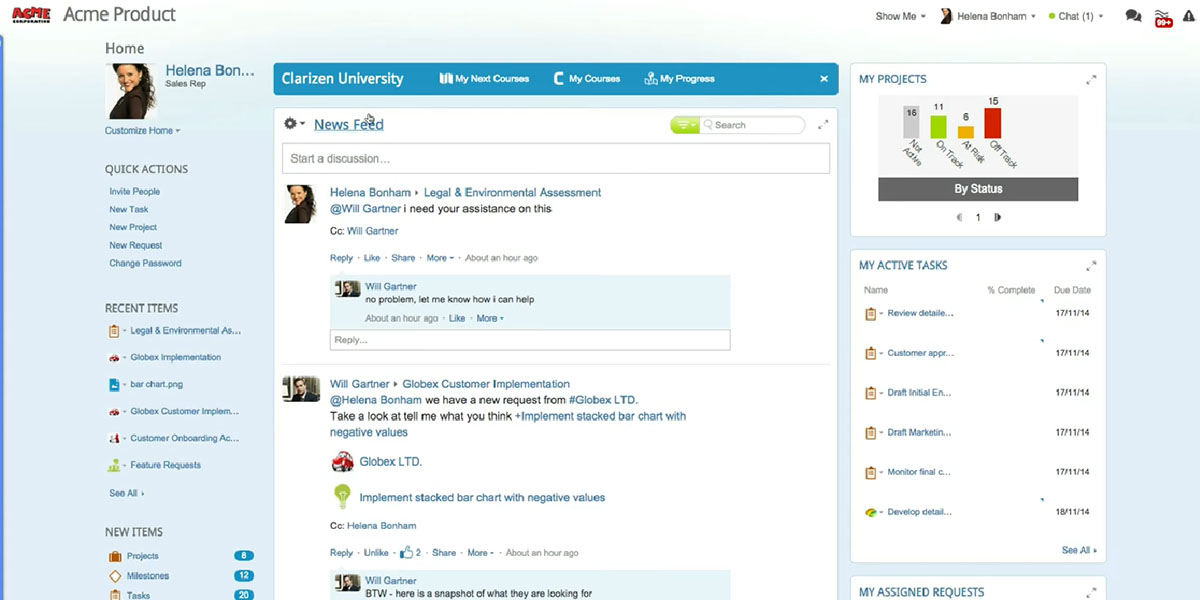The image size is (1200, 600).
Task: Click the lightbulb icon for stacked bar request
Action: [x=342, y=496]
